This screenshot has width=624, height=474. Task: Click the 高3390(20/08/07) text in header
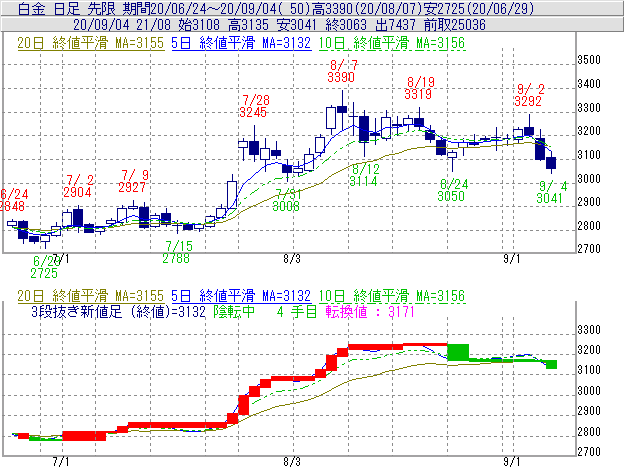(x=367, y=8)
